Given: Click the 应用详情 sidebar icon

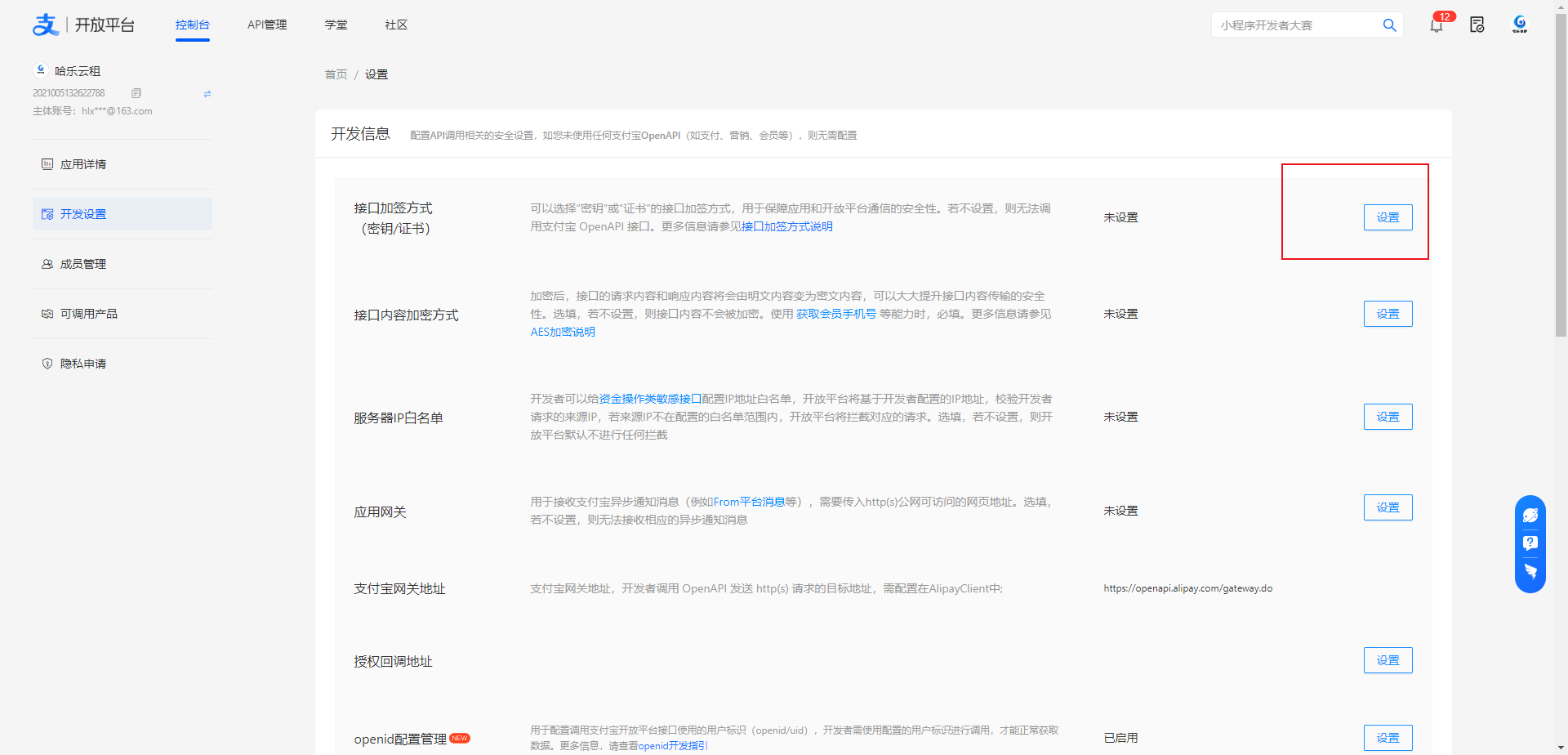Looking at the screenshot, I should pos(47,164).
